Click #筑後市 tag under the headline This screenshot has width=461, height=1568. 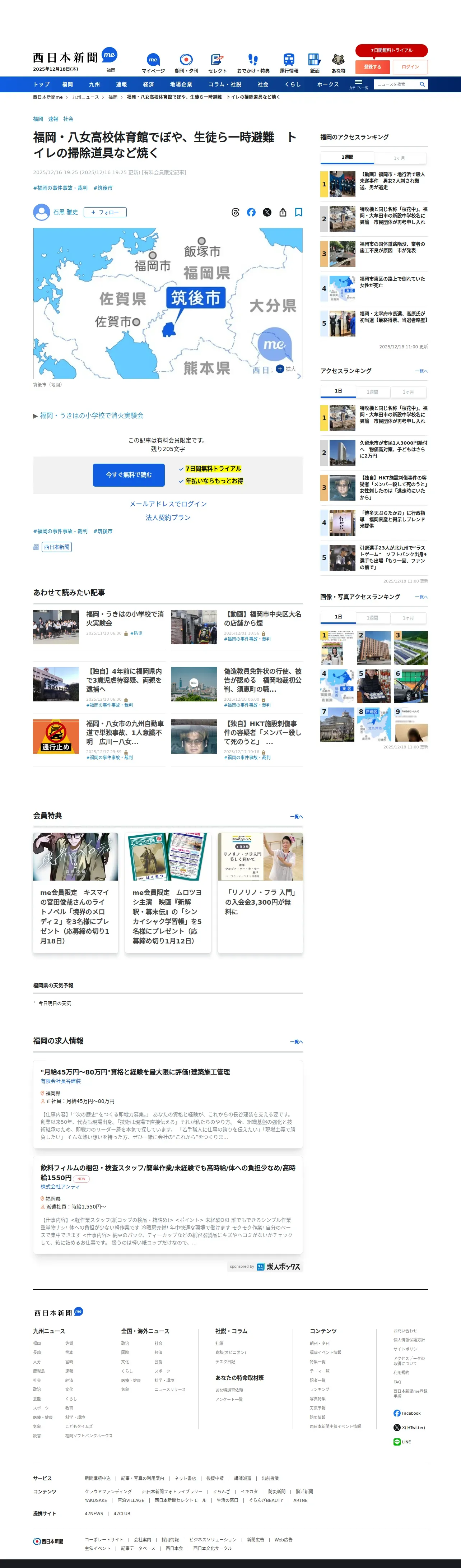pos(103,188)
